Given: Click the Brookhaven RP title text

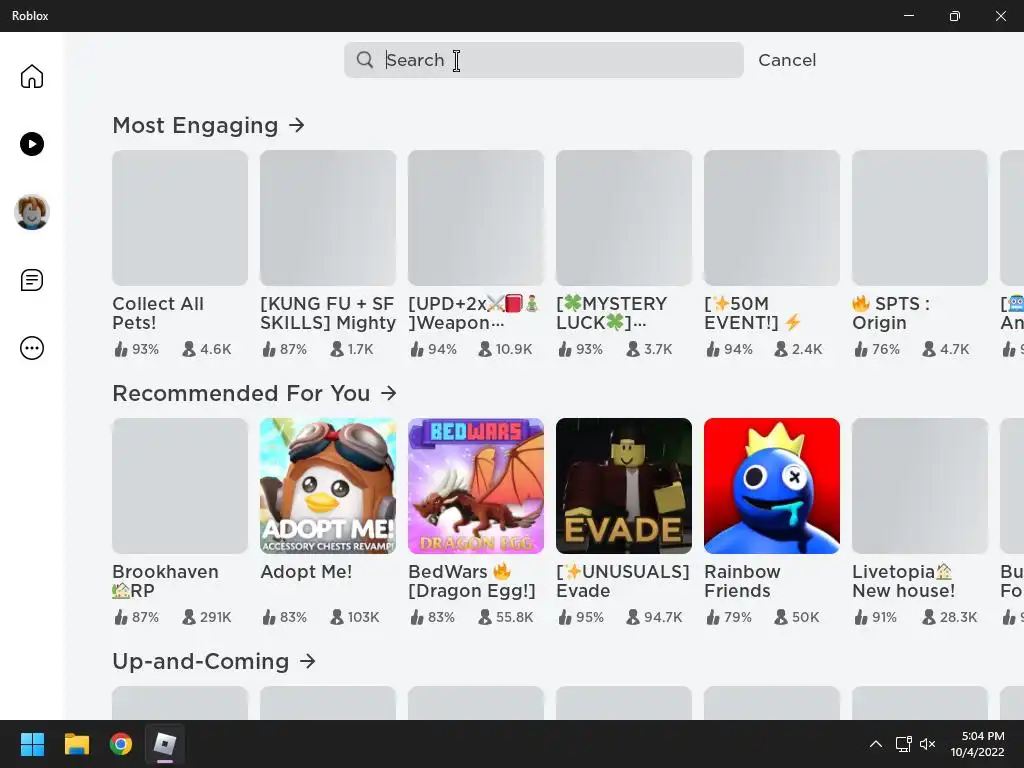Looking at the screenshot, I should [x=165, y=581].
